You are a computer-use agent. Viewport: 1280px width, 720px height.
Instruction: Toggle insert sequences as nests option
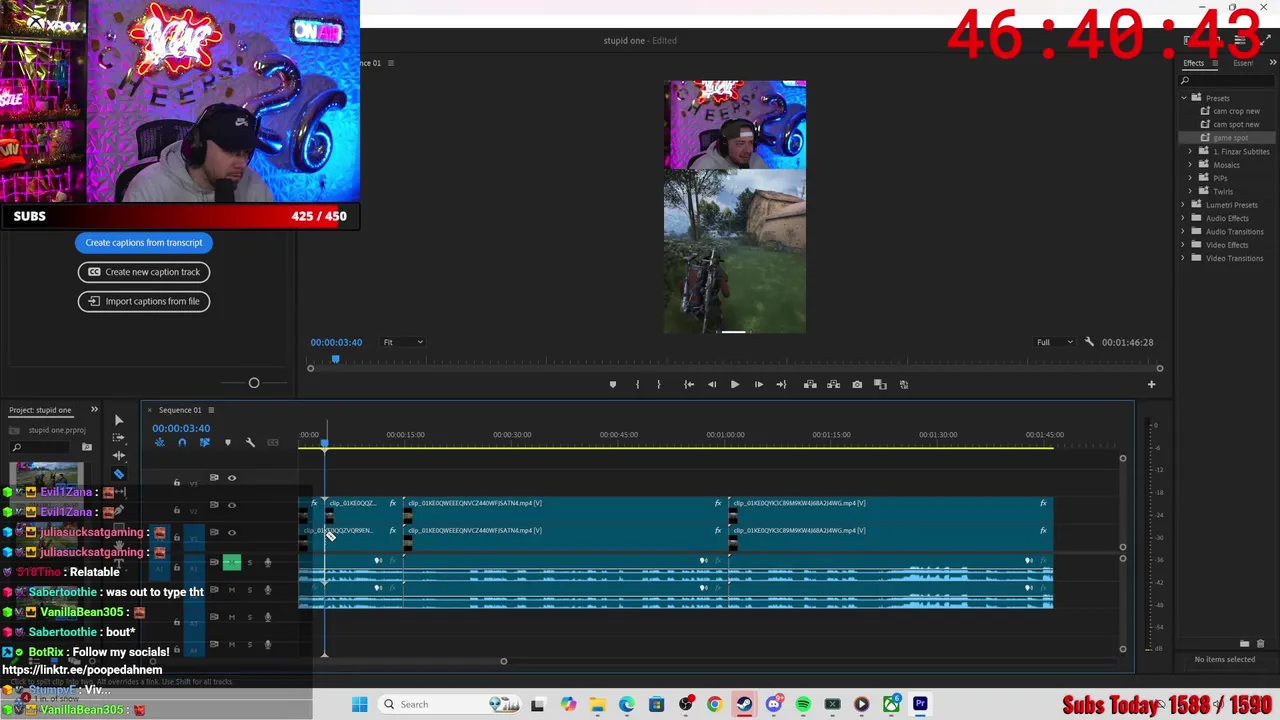point(159,442)
